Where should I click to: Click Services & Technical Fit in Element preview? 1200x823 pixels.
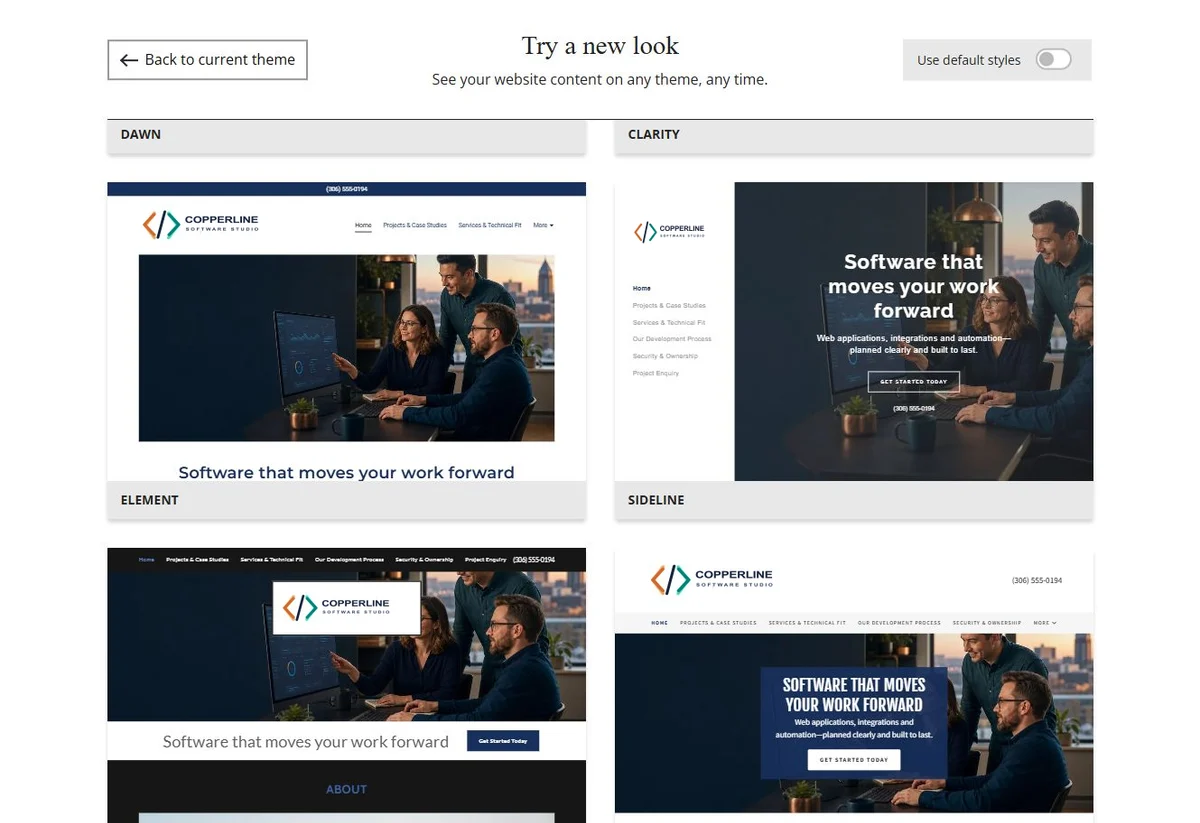pyautogui.click(x=490, y=226)
